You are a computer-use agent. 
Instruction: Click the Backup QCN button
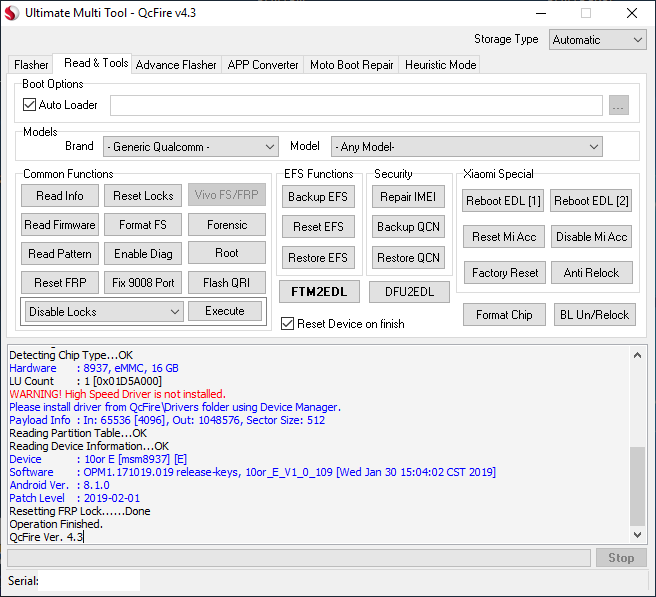(x=408, y=227)
